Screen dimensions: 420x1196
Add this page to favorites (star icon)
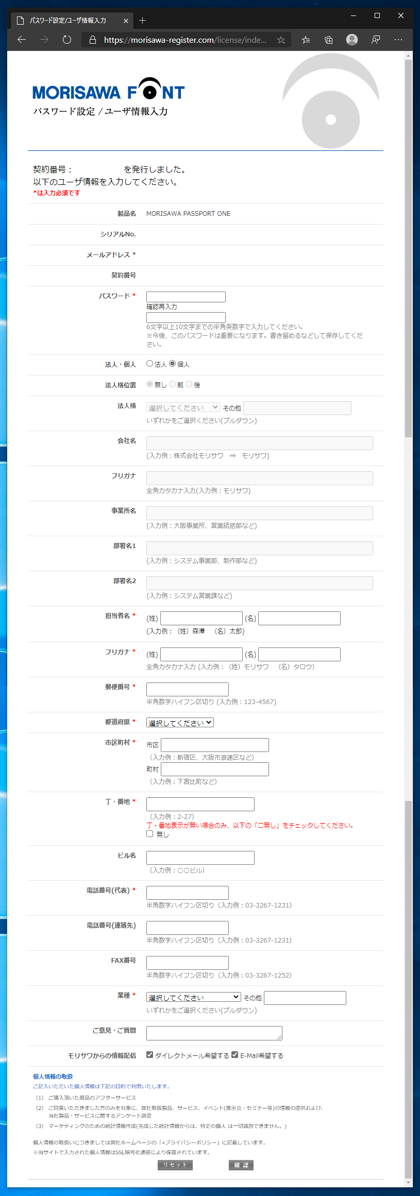tap(281, 39)
